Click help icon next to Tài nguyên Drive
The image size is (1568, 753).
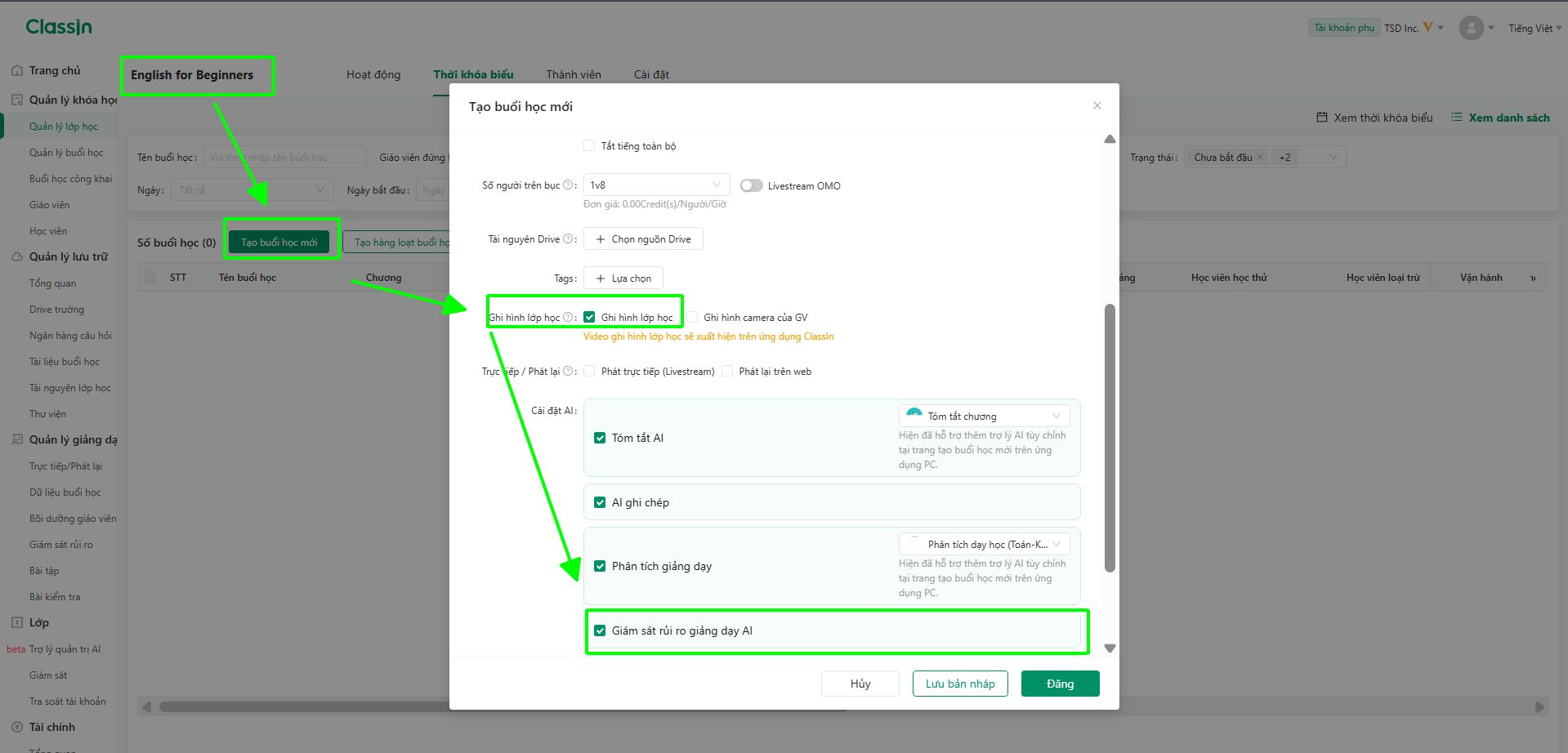point(568,239)
